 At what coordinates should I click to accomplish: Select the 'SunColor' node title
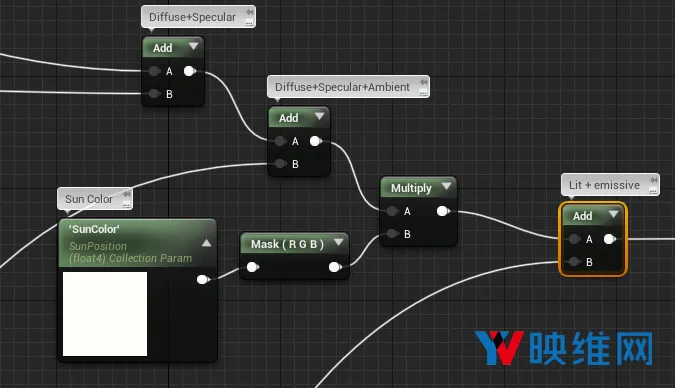pos(94,229)
